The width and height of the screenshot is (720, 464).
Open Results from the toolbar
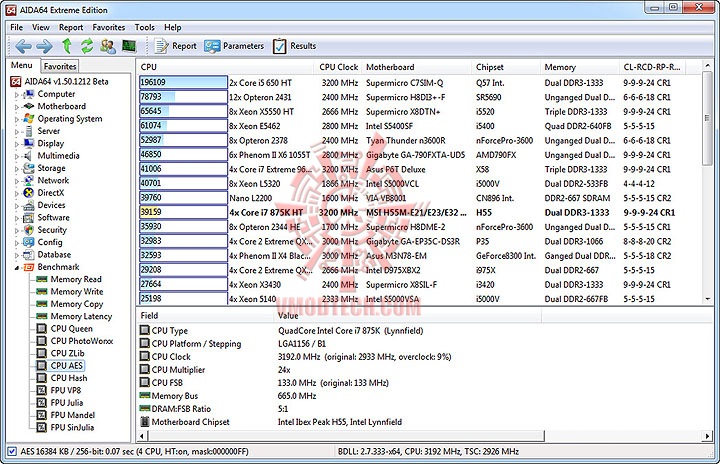(x=294, y=46)
